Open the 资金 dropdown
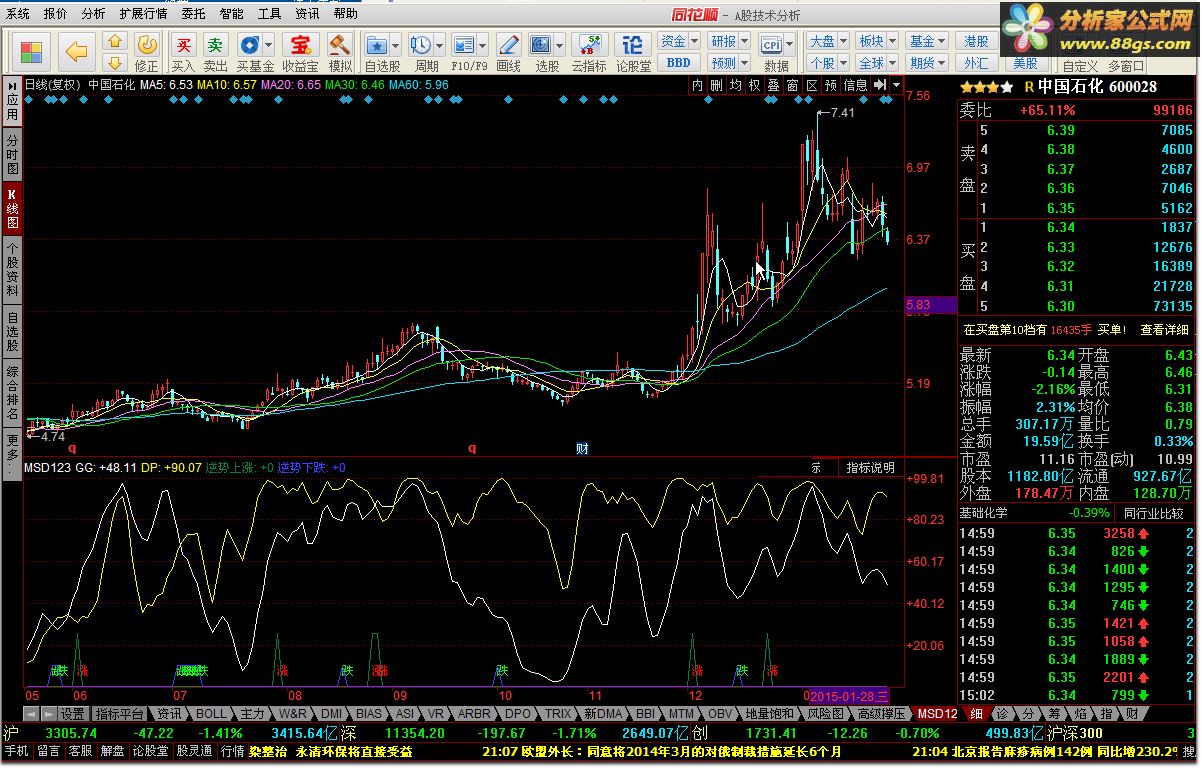Screen dimensions: 1202x768 [x=678, y=41]
